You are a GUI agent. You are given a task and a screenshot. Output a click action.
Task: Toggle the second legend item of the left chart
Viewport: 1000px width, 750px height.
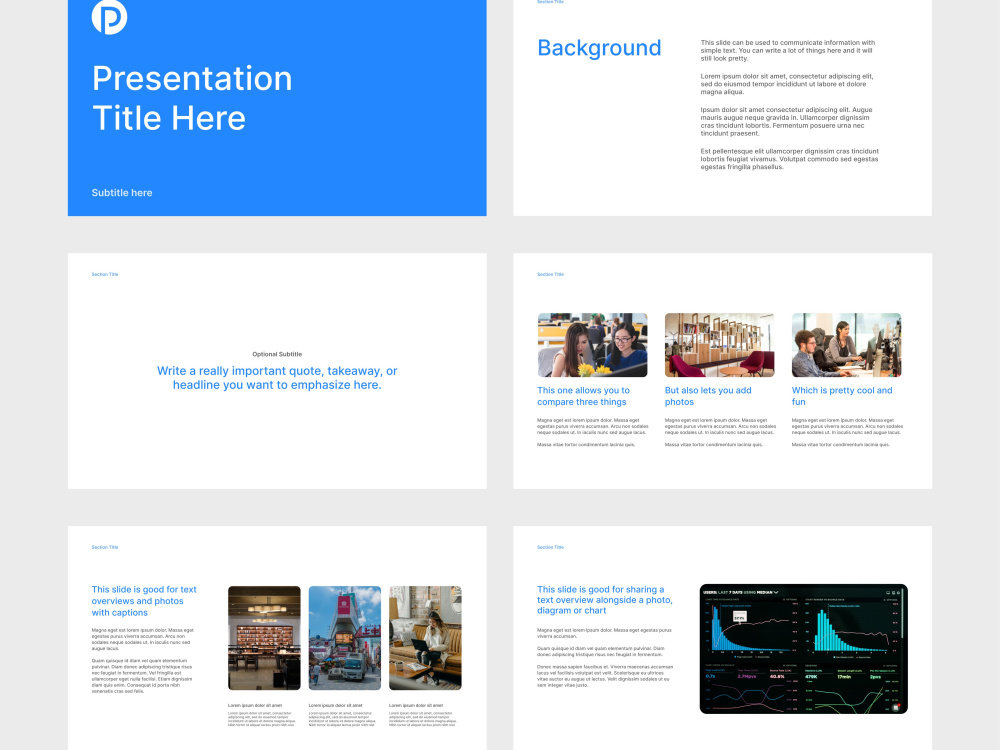click(762, 657)
